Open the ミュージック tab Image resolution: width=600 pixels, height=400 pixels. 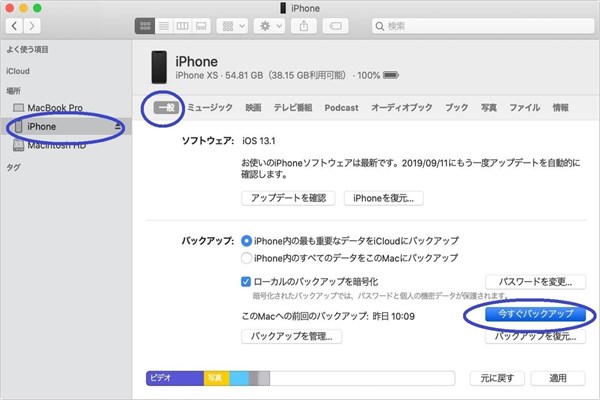[x=210, y=108]
